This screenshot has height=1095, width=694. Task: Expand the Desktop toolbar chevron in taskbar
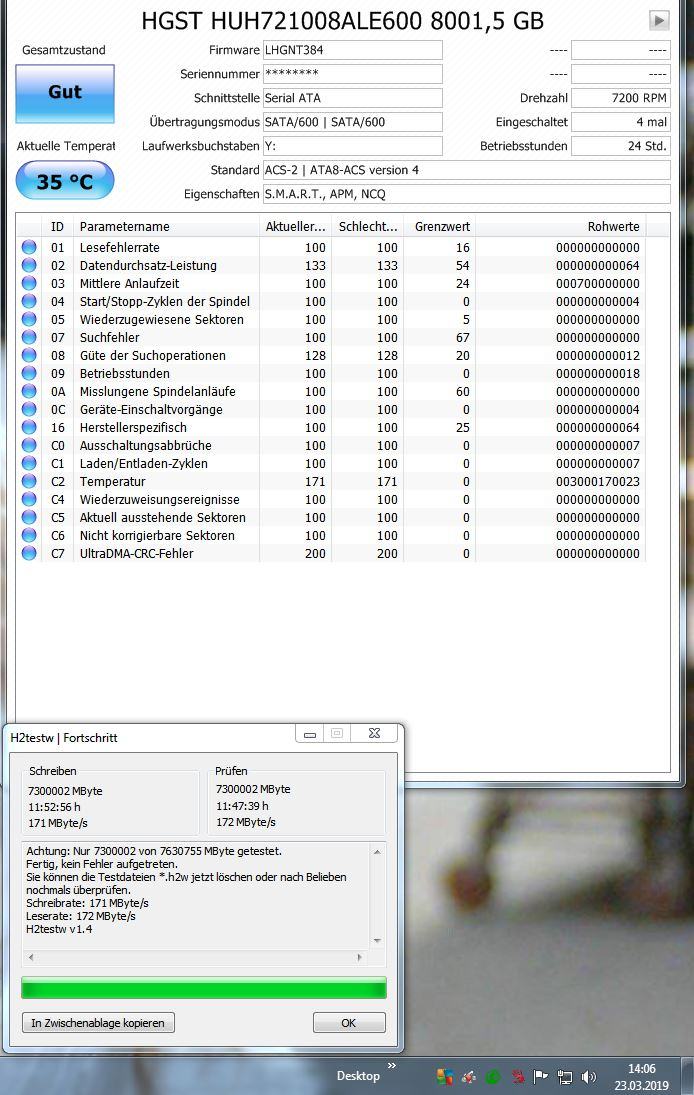pos(392,1066)
